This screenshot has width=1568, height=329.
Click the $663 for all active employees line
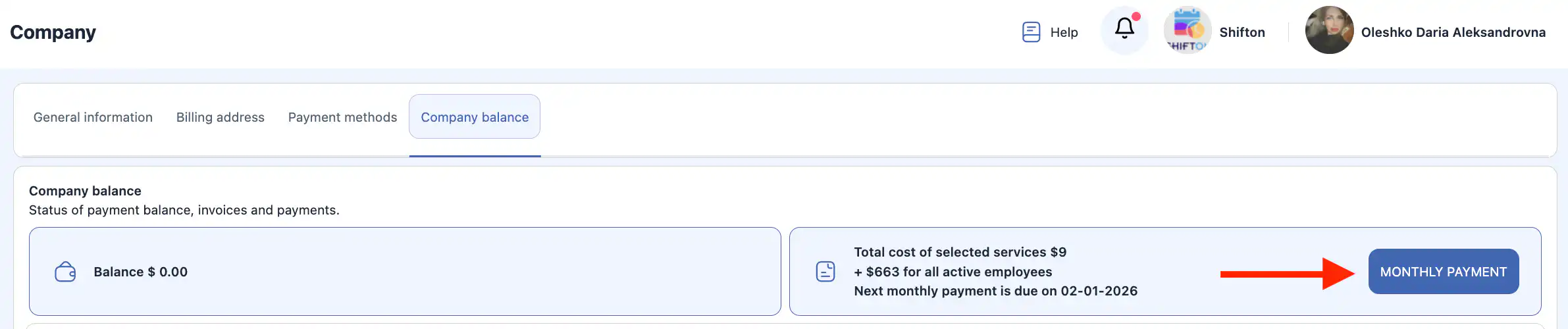(x=953, y=272)
